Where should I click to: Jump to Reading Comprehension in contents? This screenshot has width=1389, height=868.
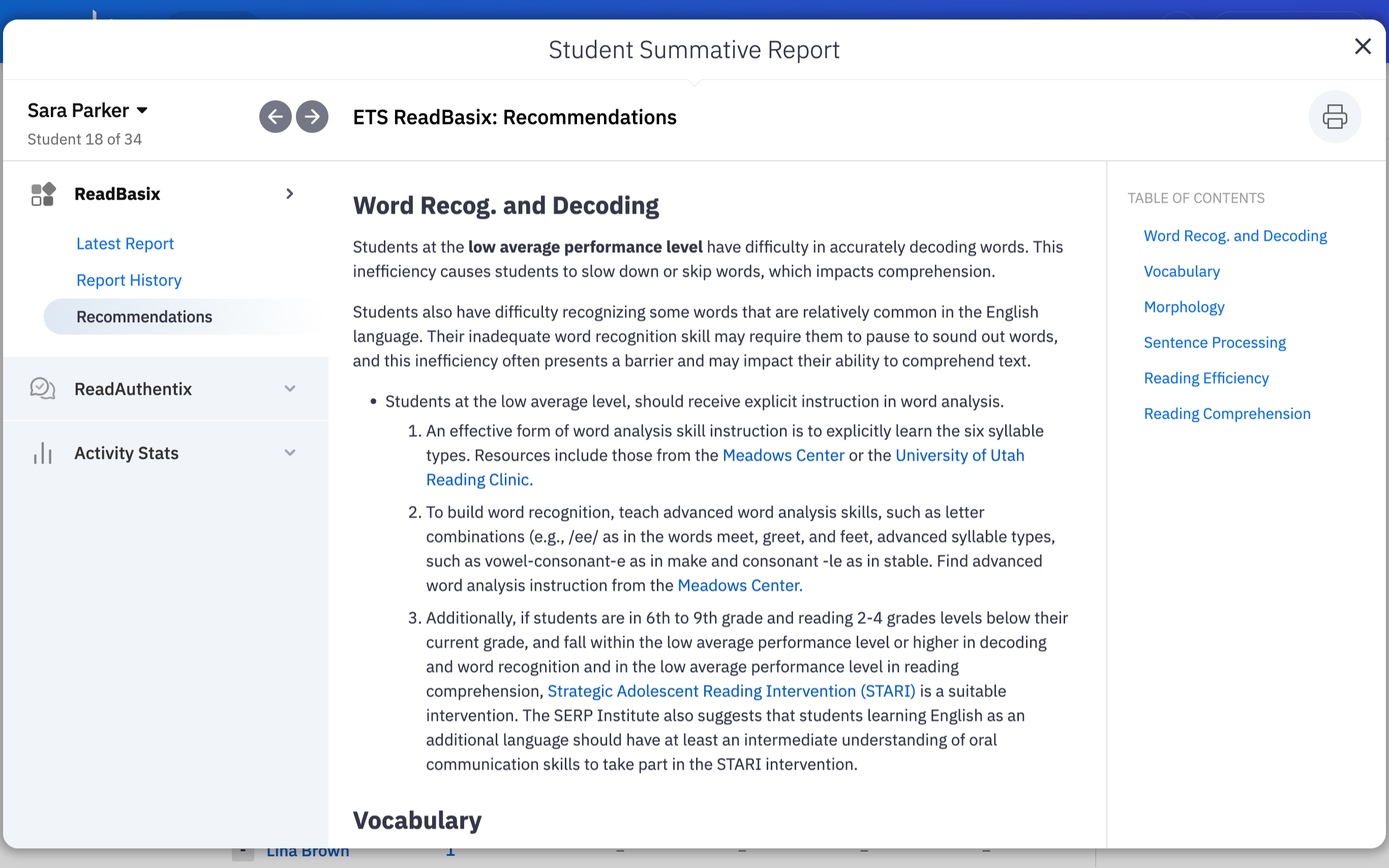point(1227,414)
